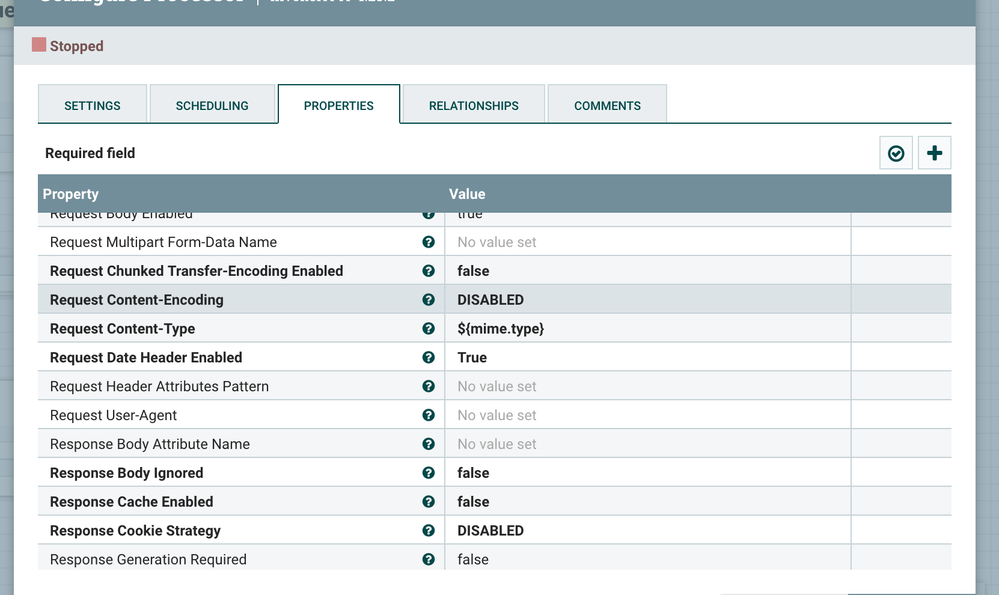
Task: Edit the Request Content-Encoding DISABLED value
Action: pyautogui.click(x=647, y=299)
